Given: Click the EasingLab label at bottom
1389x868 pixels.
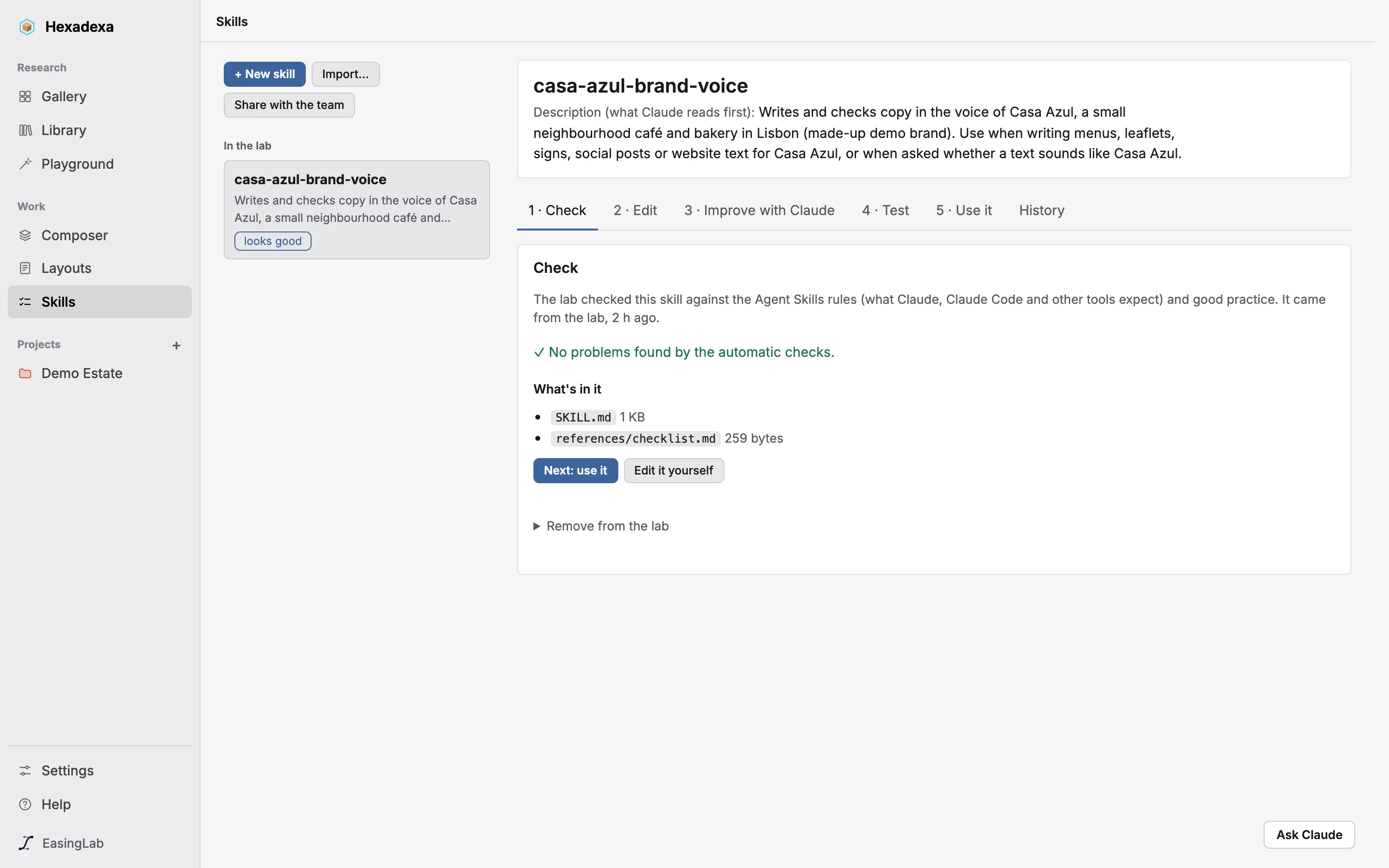Looking at the screenshot, I should click(x=73, y=843).
